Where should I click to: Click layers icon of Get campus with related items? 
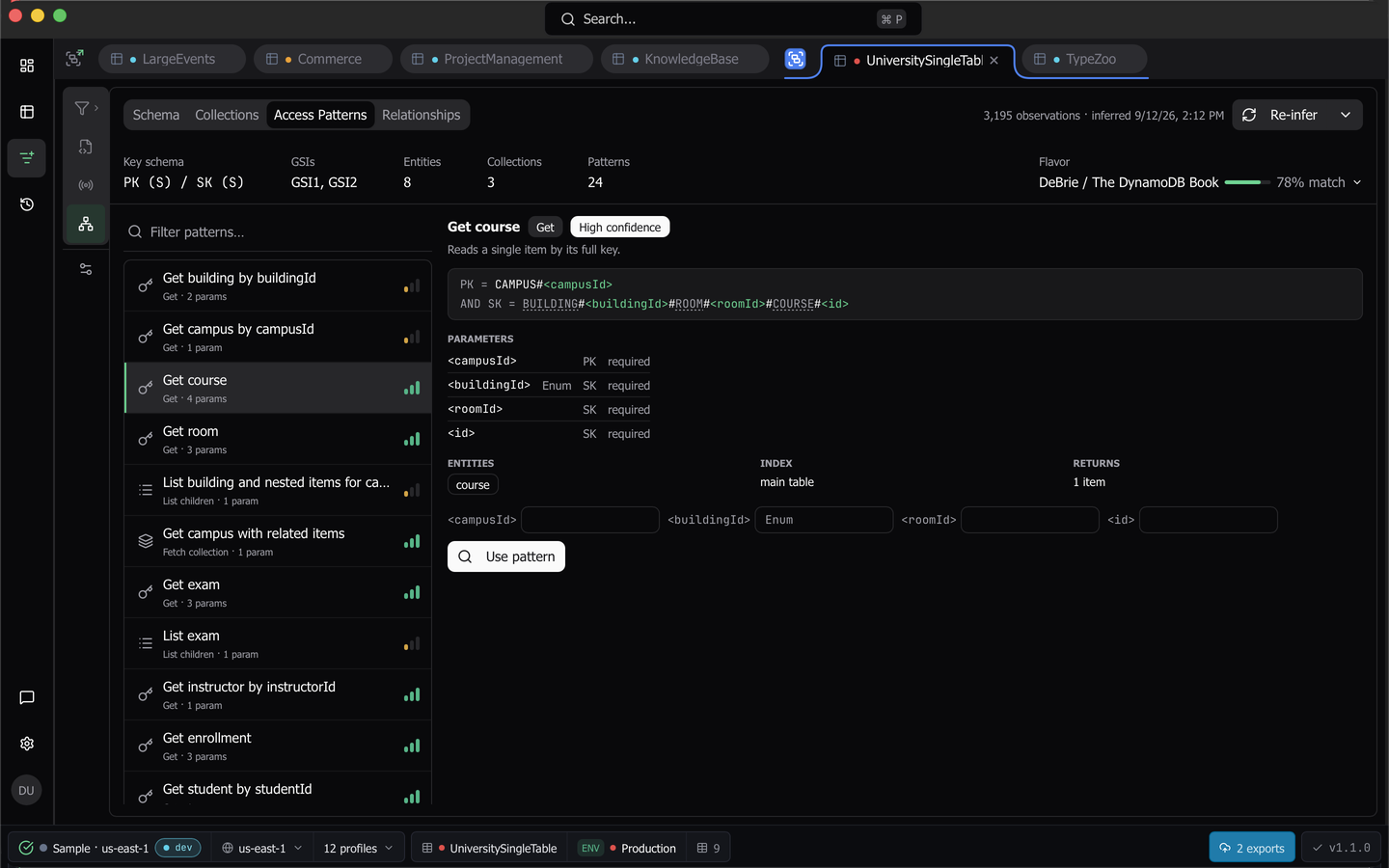146,541
